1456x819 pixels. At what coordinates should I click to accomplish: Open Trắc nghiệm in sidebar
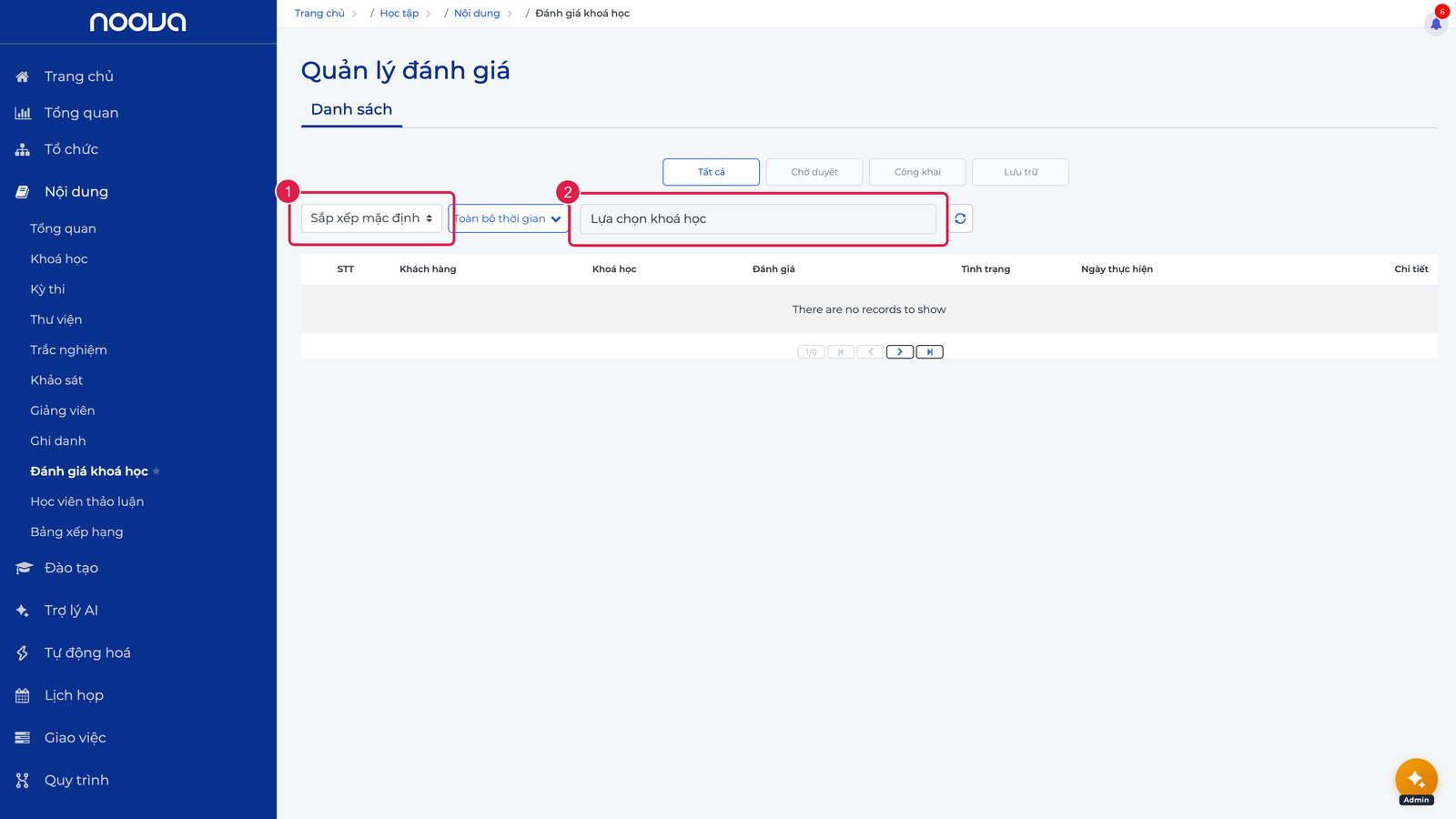coord(68,350)
